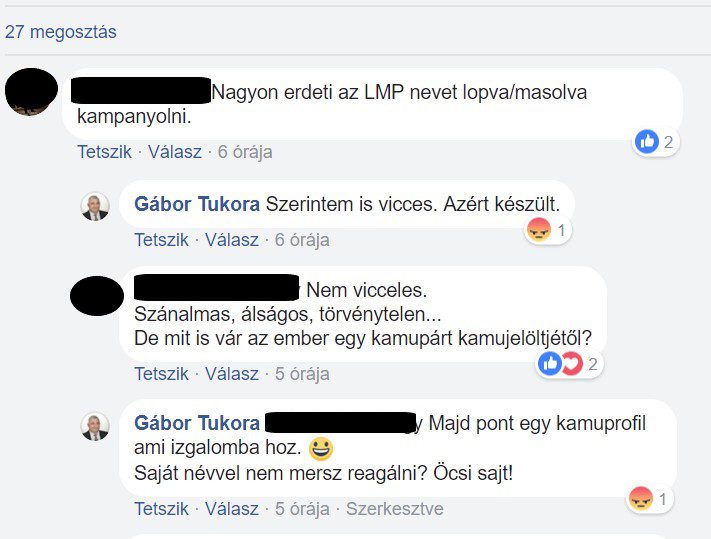Click Válasz under the LMP comment
The image size is (711, 539).
[x=175, y=152]
